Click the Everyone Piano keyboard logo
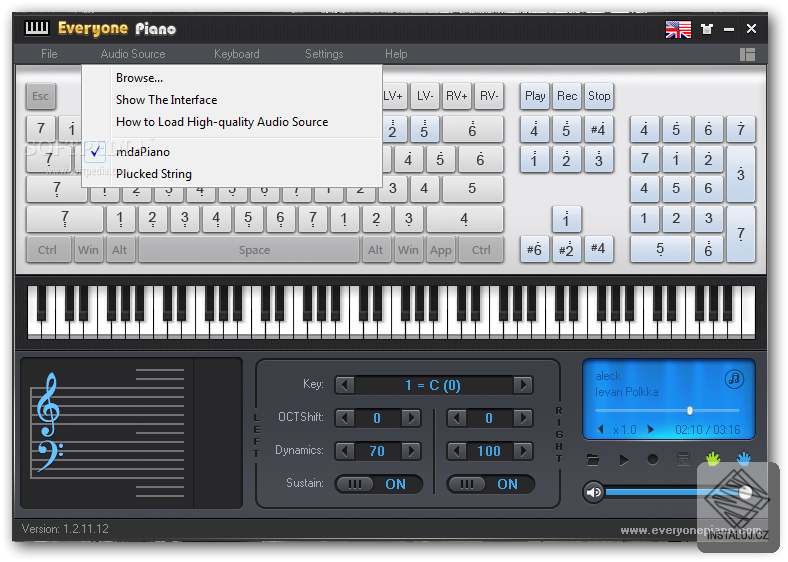This screenshot has width=788, height=562. [37, 28]
